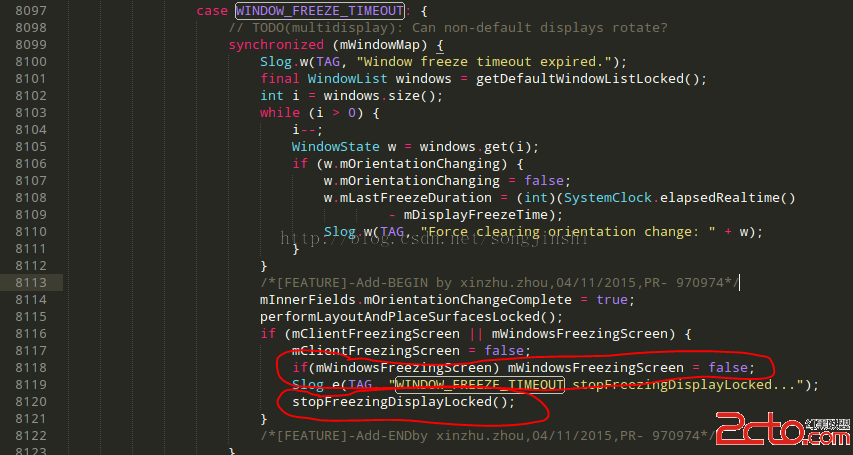853x455 pixels.
Task: Select line number 8110 in gutter
Action: click(31, 232)
